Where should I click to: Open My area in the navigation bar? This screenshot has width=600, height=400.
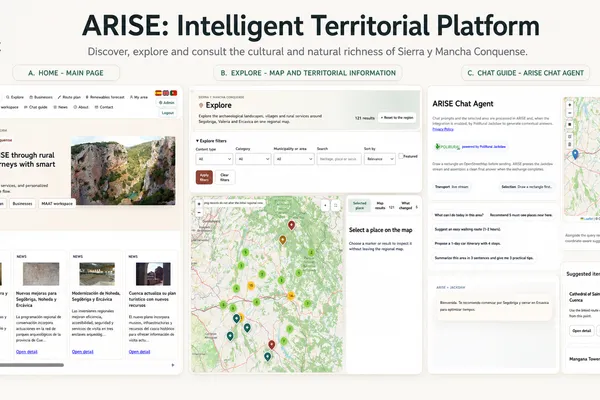(139, 97)
